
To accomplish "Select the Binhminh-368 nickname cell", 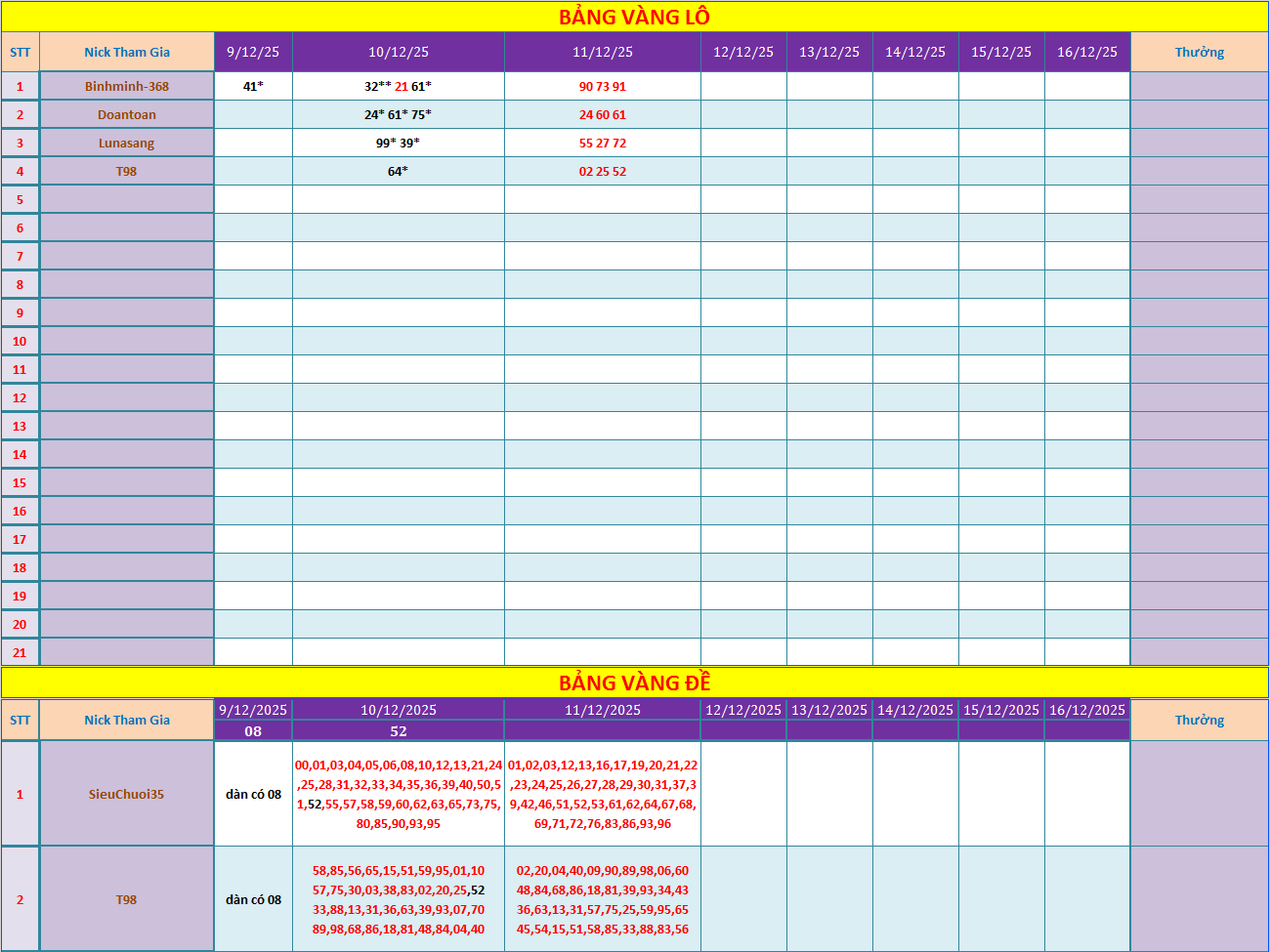I will pyautogui.click(x=127, y=86).
